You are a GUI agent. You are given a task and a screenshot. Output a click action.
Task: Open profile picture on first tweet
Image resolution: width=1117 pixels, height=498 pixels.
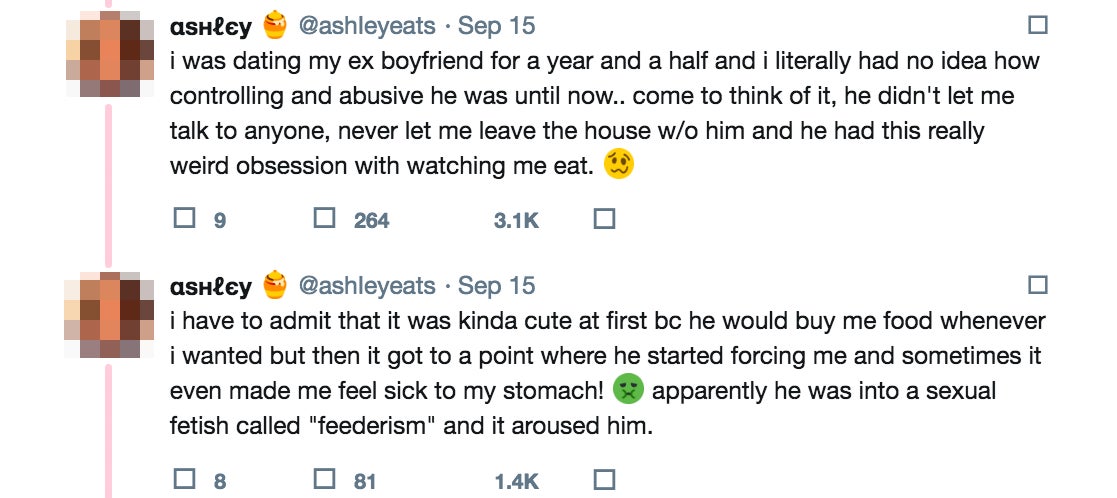(109, 55)
